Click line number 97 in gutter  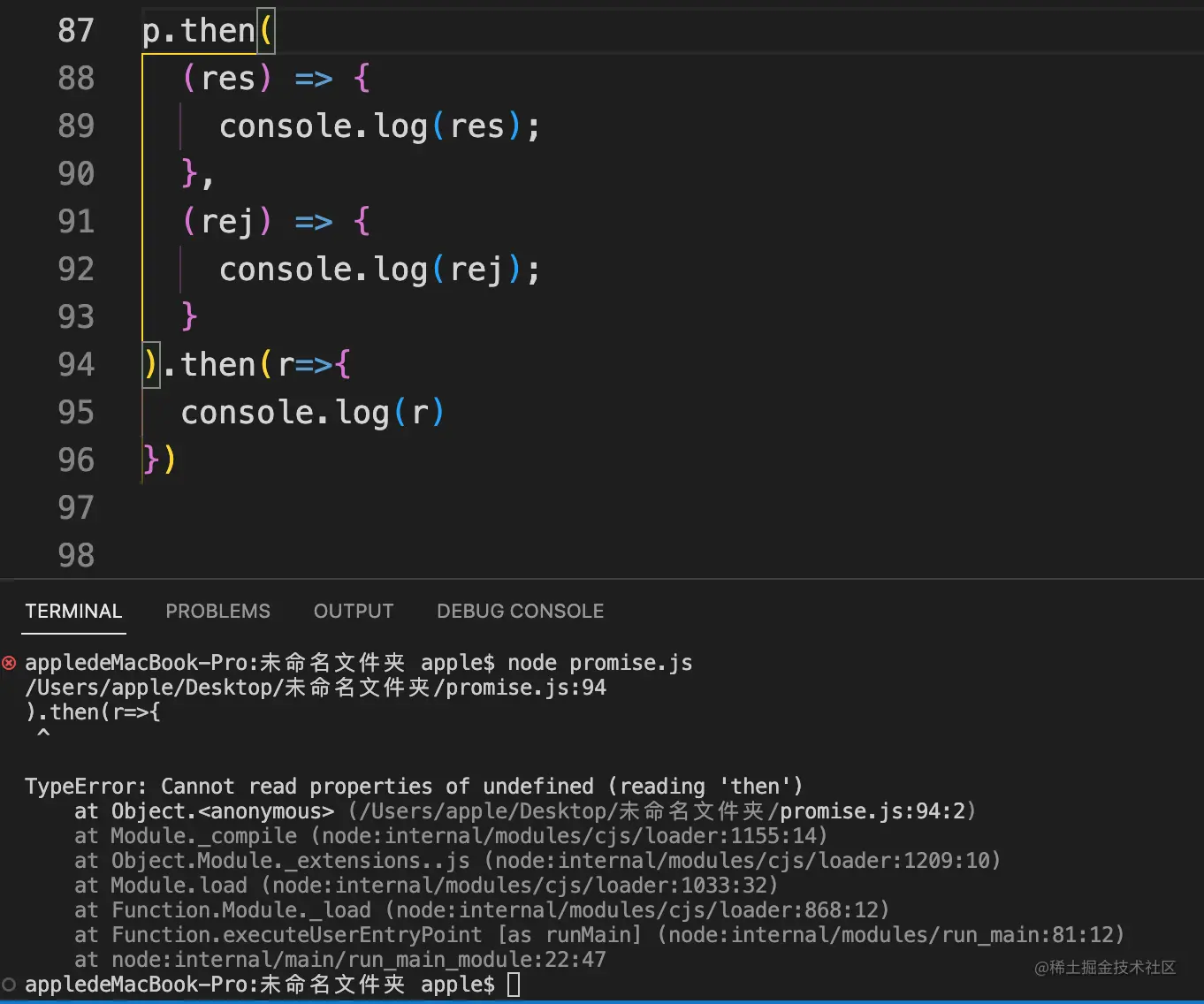click(x=76, y=508)
